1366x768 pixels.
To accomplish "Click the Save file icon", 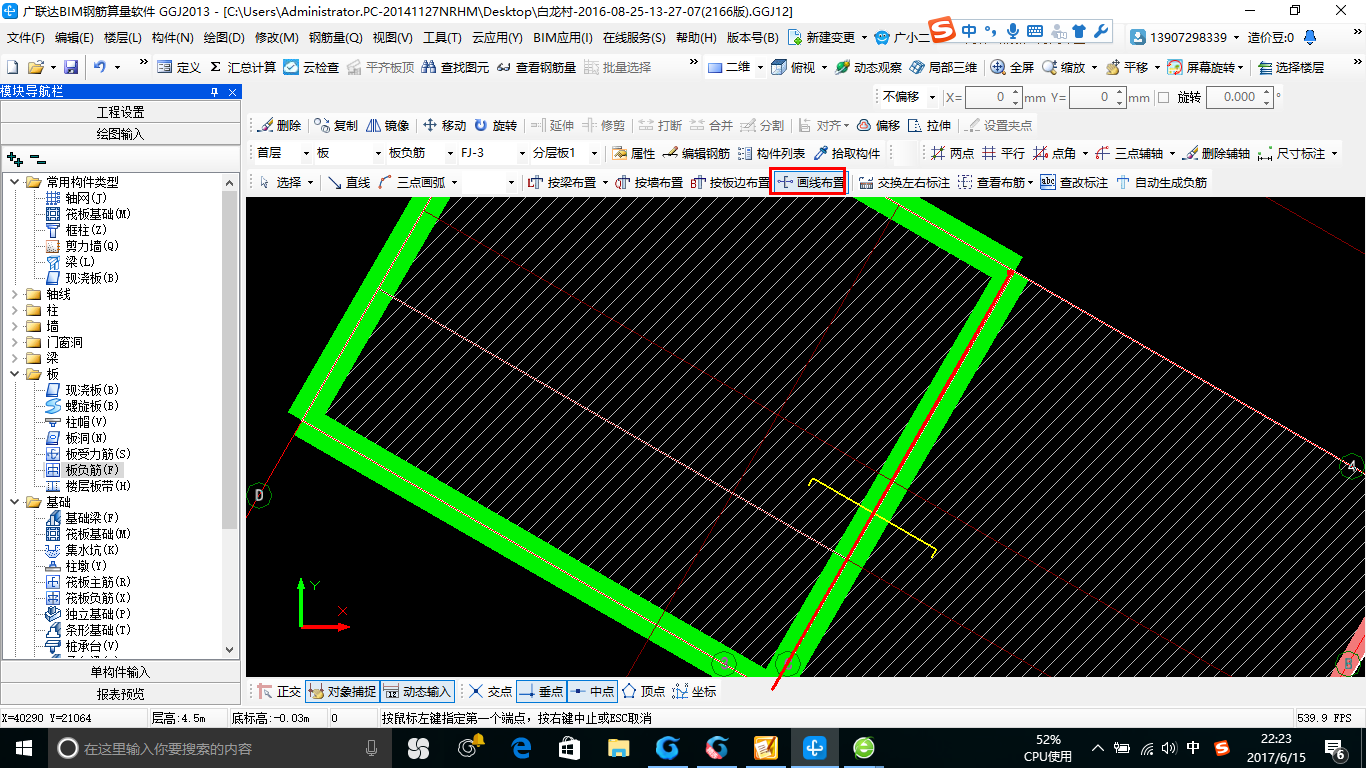I will pos(71,67).
